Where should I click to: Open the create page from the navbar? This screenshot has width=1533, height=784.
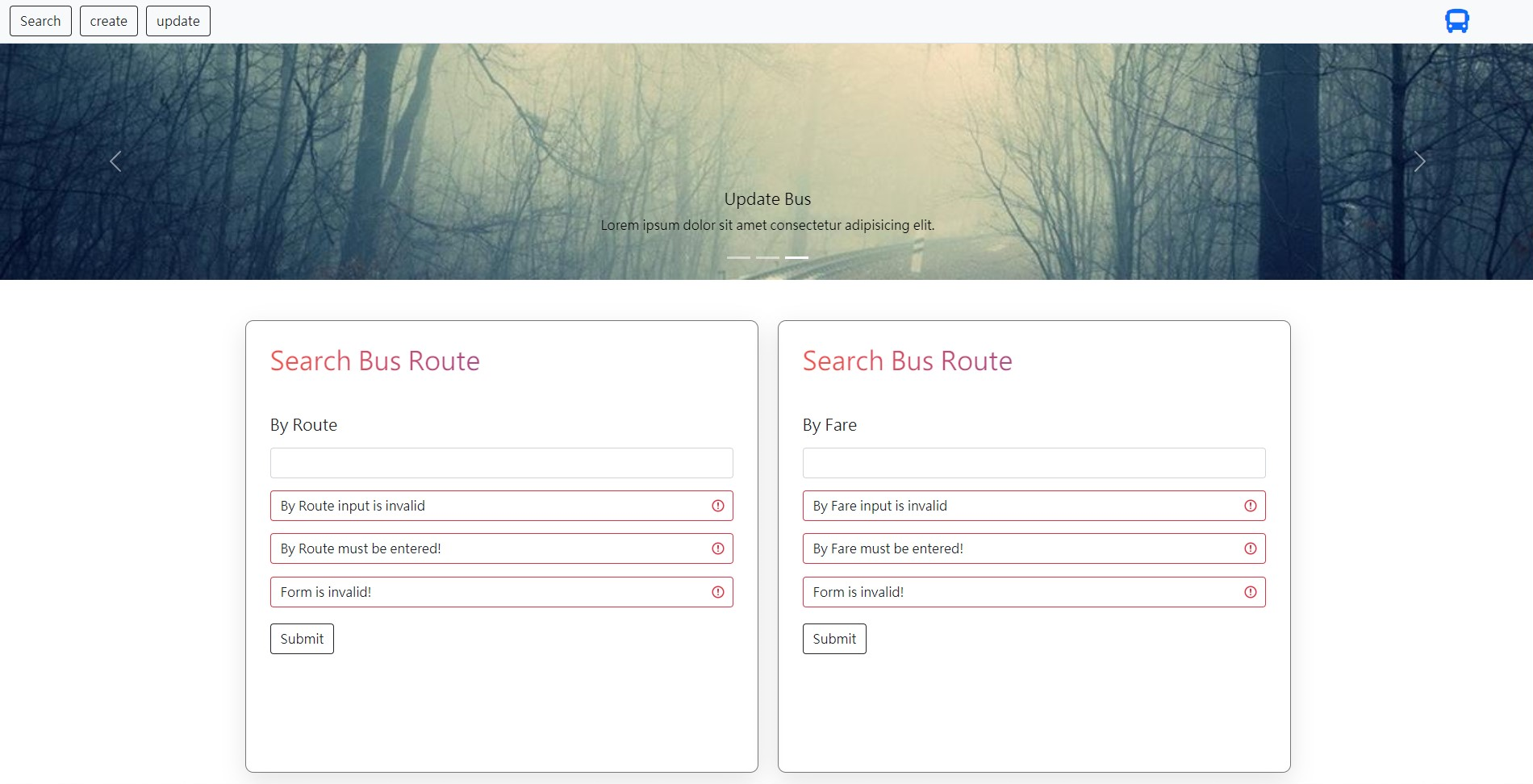[108, 20]
